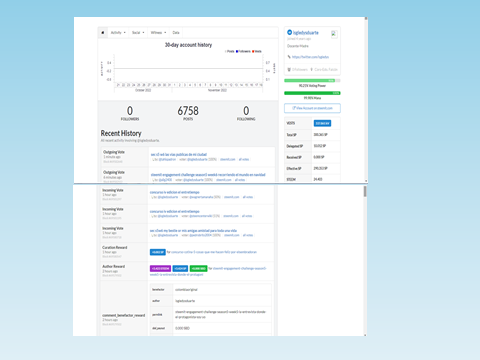Click the blue VESTS value badge
The image size is (480, 360).
point(322,123)
